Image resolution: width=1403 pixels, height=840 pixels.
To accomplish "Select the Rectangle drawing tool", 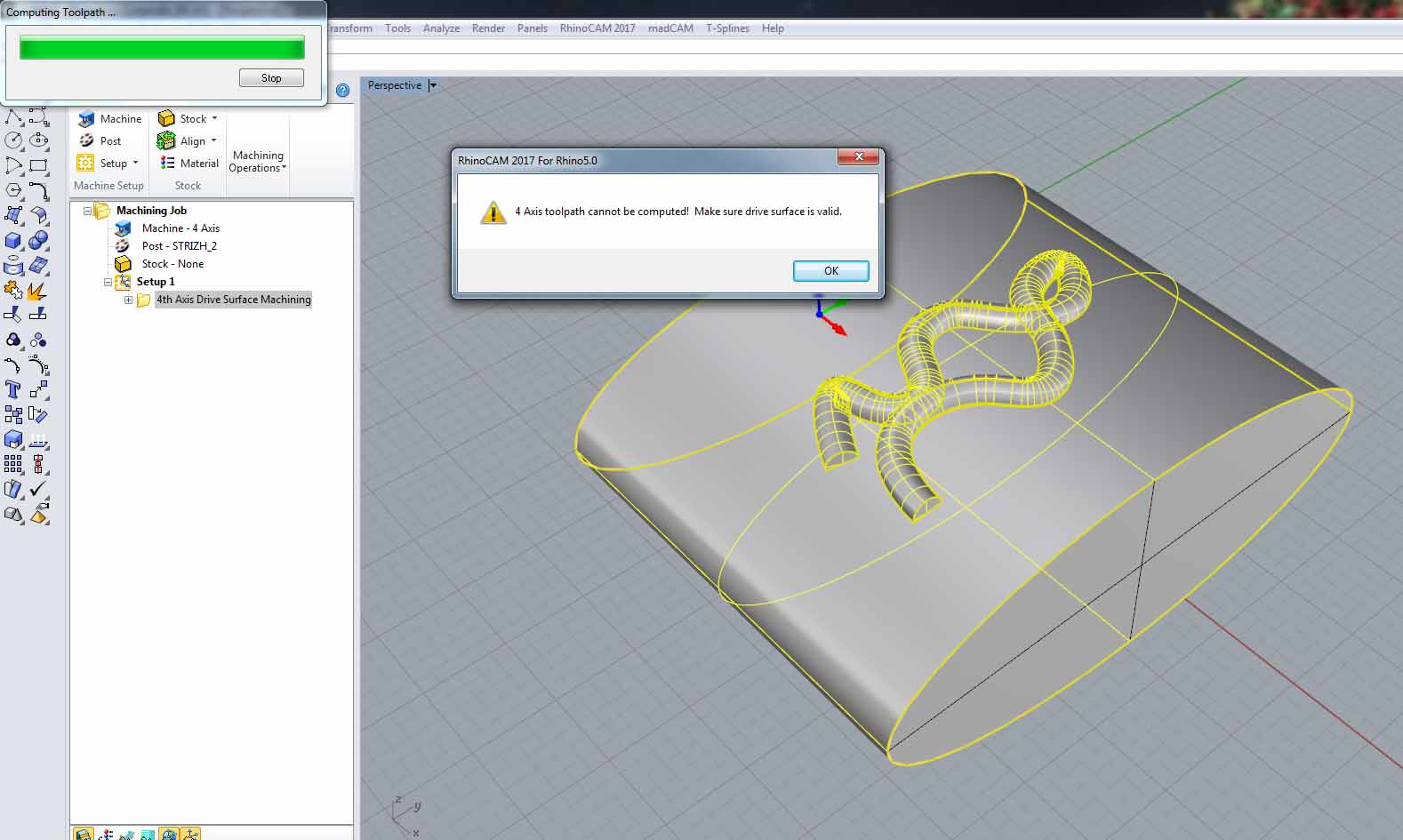I will 38,165.
